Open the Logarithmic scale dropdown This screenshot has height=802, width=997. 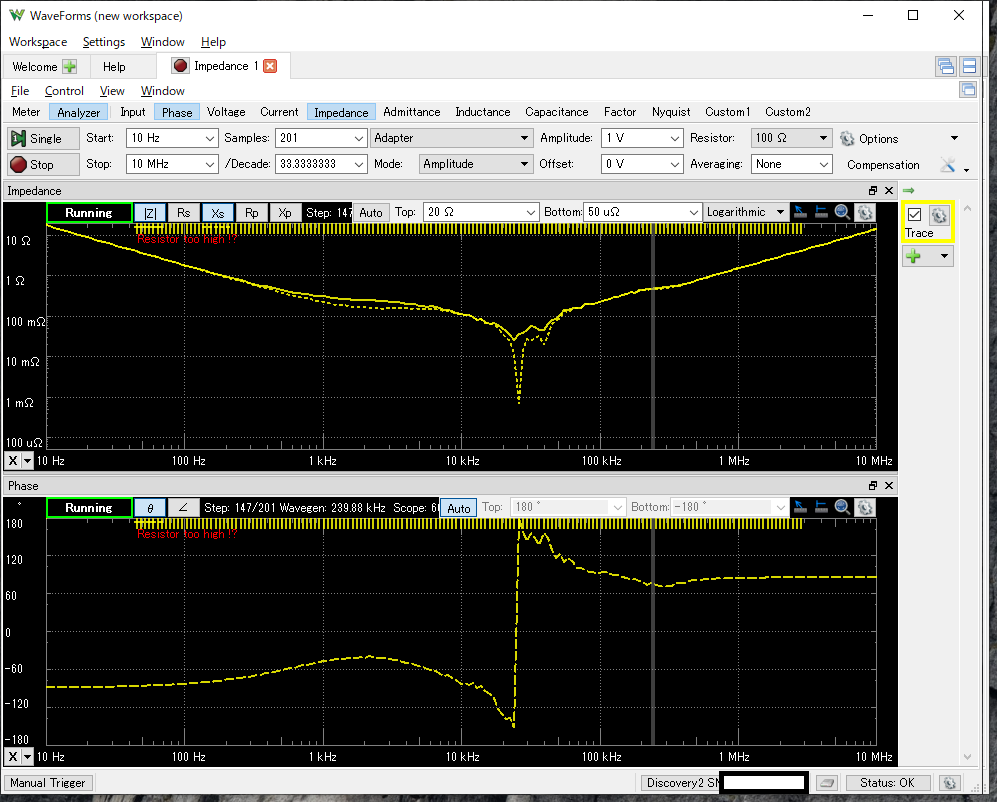point(746,212)
